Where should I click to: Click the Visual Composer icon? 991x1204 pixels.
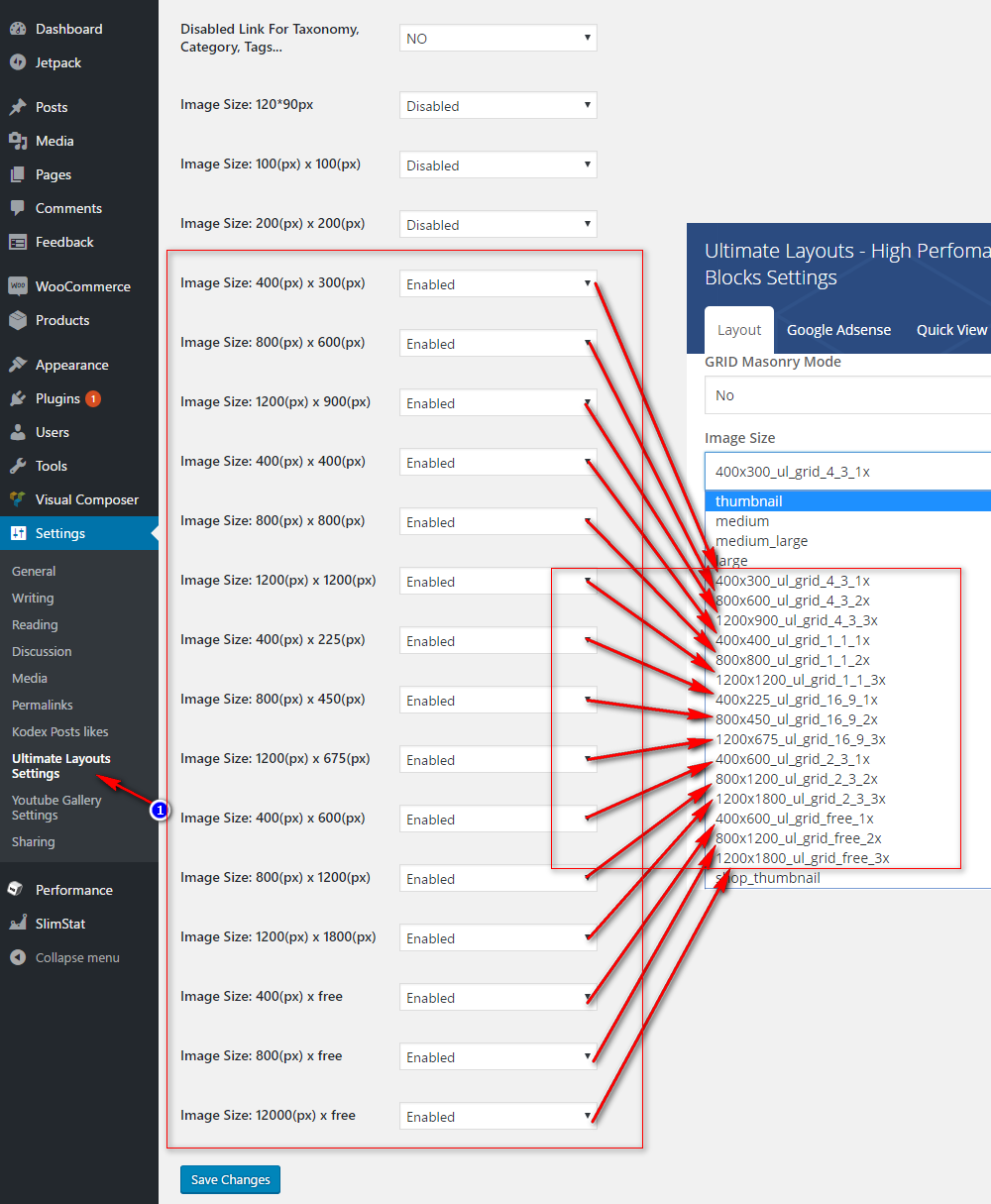coord(18,499)
